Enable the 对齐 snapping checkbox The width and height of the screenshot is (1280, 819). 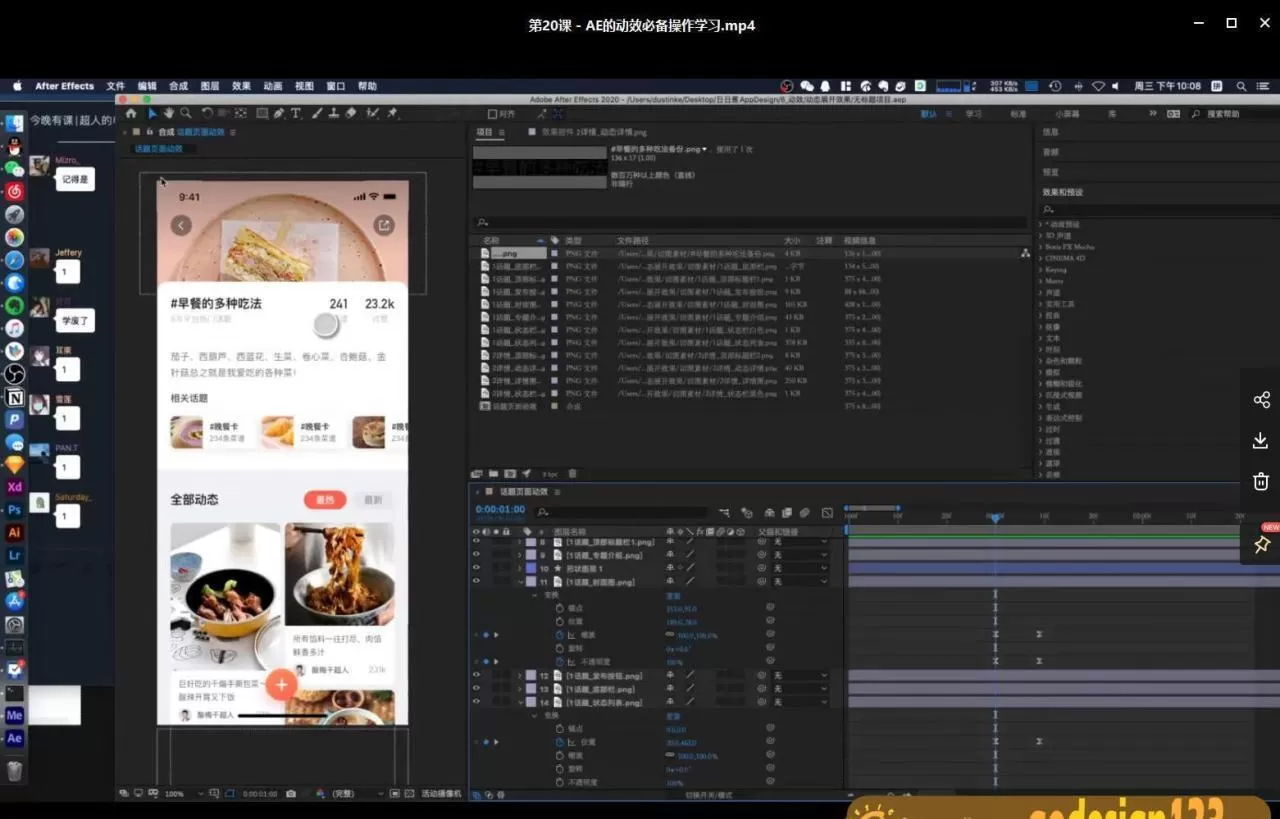[x=492, y=114]
